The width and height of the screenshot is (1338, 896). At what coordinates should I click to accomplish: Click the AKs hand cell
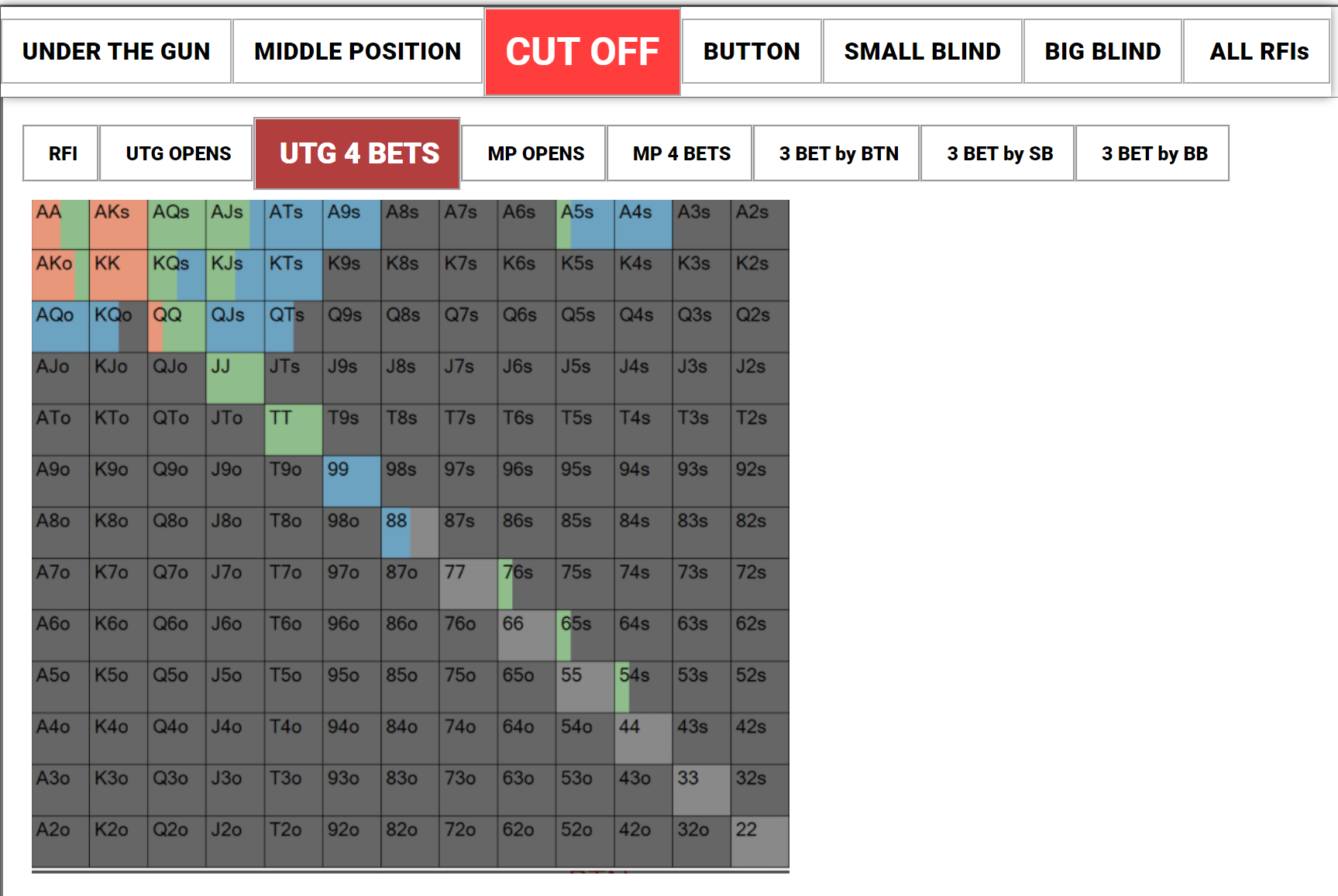pyautogui.click(x=119, y=225)
